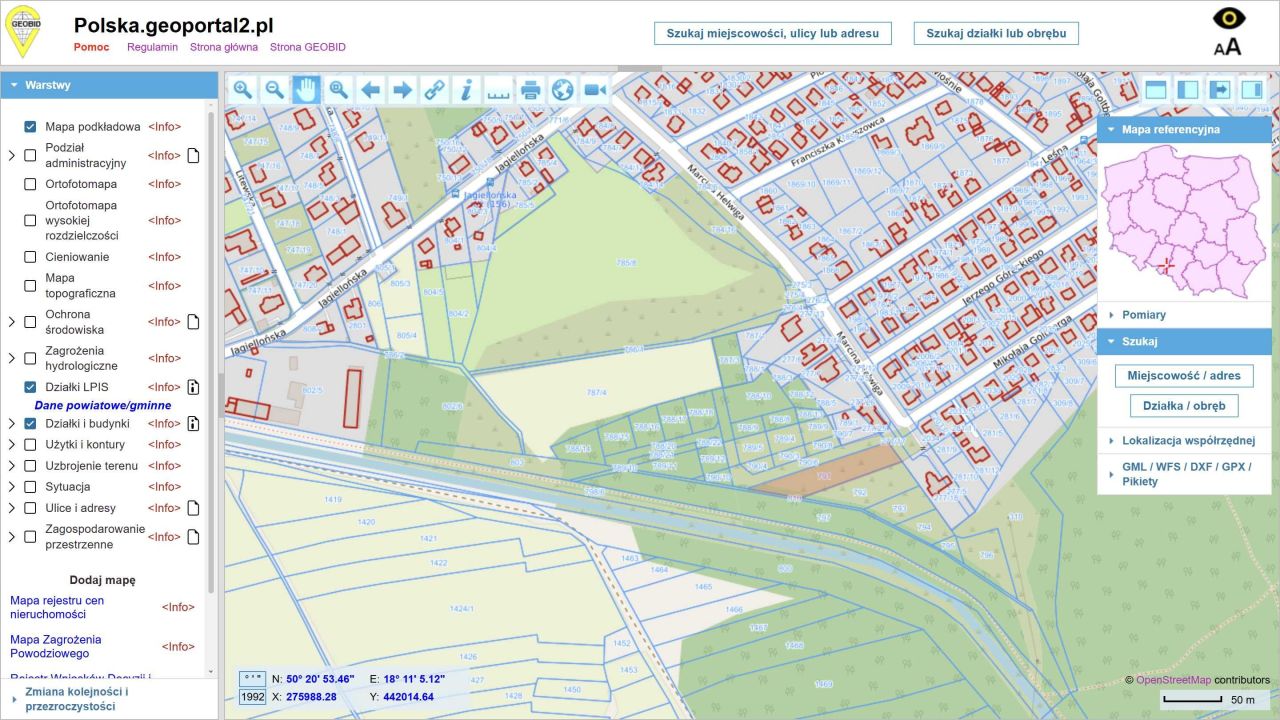Click the zoom-to-area magnifier tool
The height and width of the screenshot is (720, 1280).
tap(338, 89)
